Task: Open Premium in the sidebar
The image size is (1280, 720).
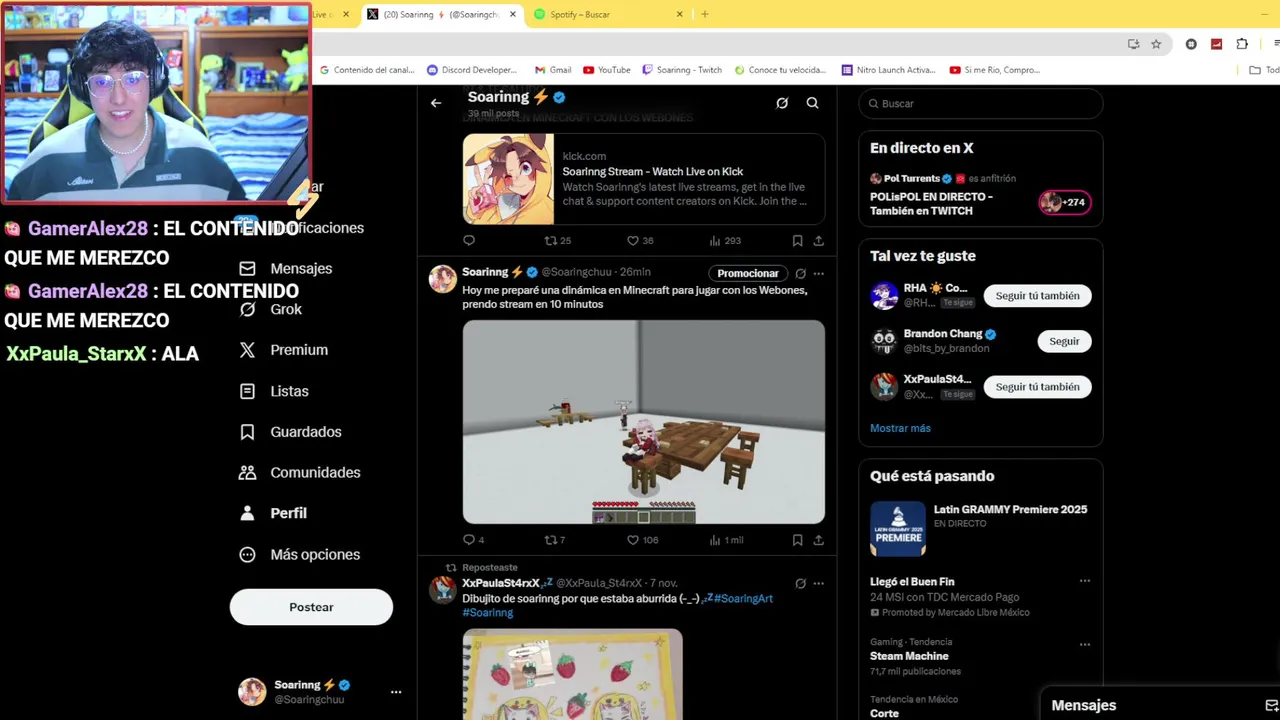Action: pos(285,350)
